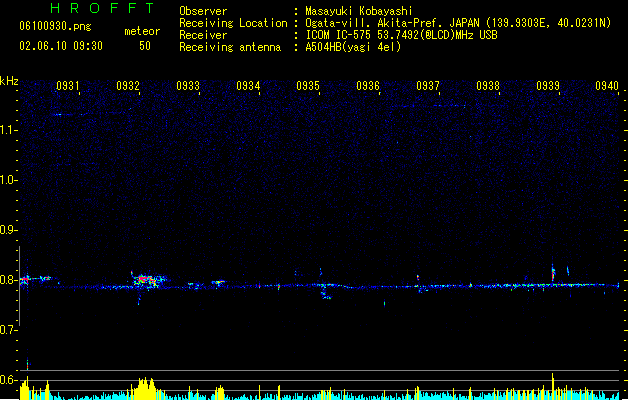Screen dimensions: 629x400
Task: Click the 1.1 kHz axis label
Action: click(9, 130)
